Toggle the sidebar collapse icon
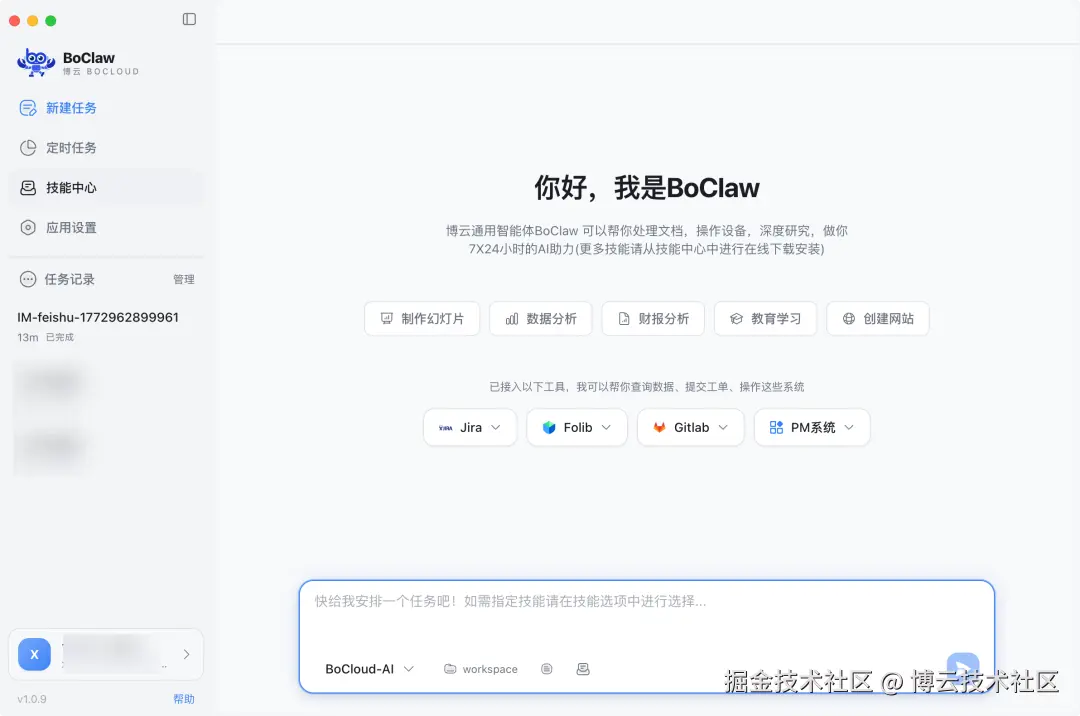Screen dimensions: 1080x716 pyautogui.click(x=189, y=19)
